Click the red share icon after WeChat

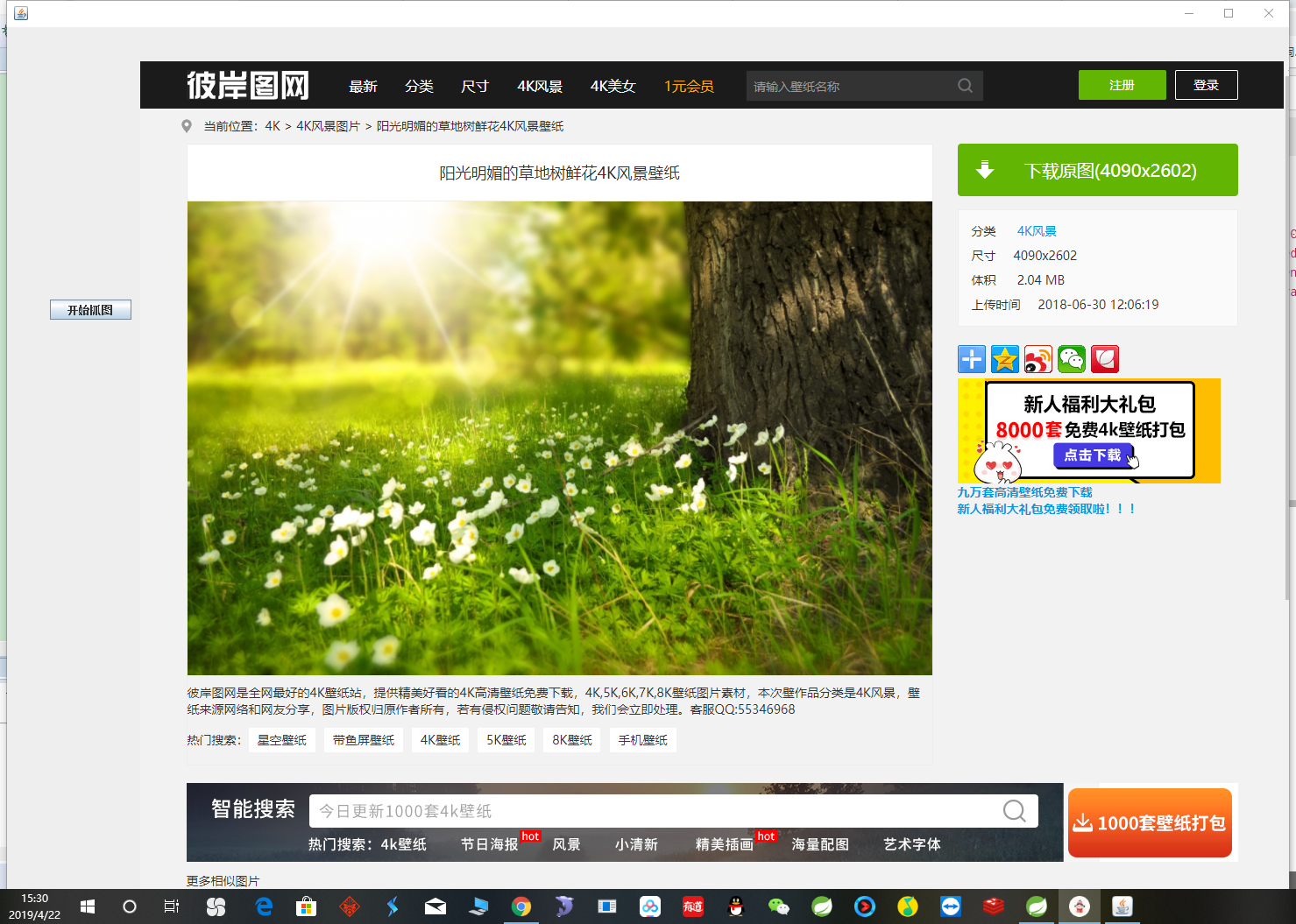(1105, 359)
